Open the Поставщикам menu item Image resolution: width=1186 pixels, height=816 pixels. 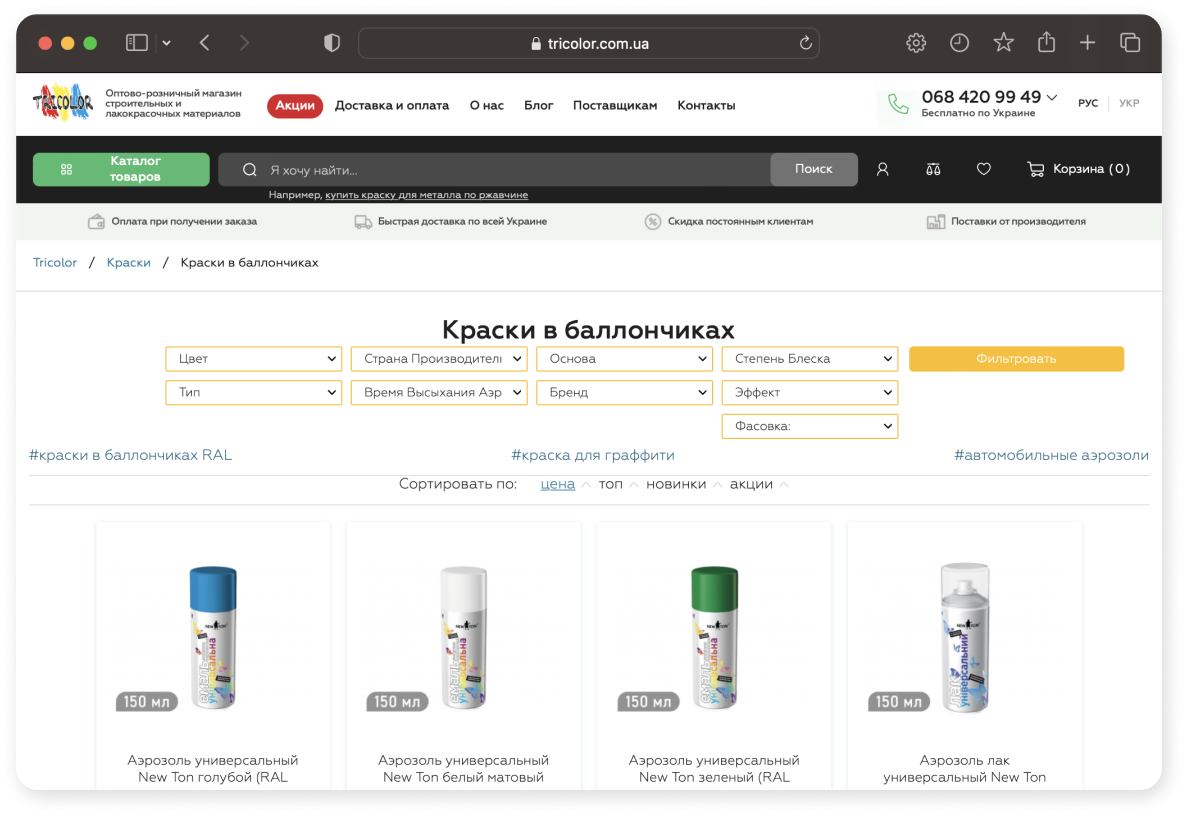[x=615, y=105]
